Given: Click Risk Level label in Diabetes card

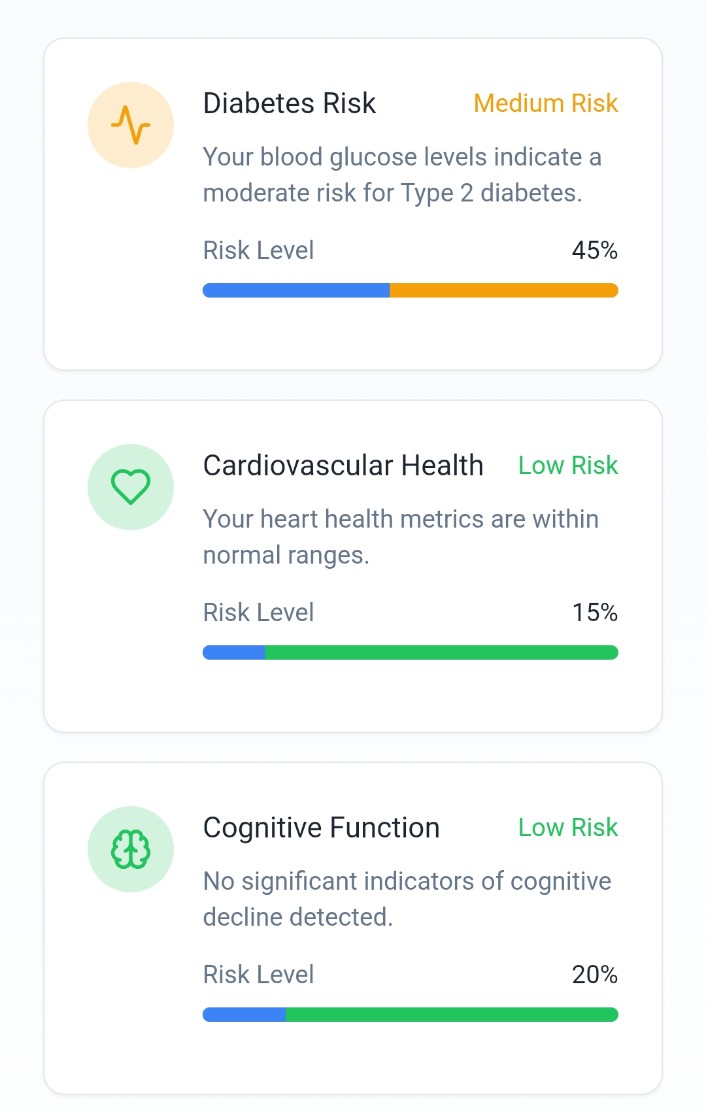Looking at the screenshot, I should click(258, 251).
